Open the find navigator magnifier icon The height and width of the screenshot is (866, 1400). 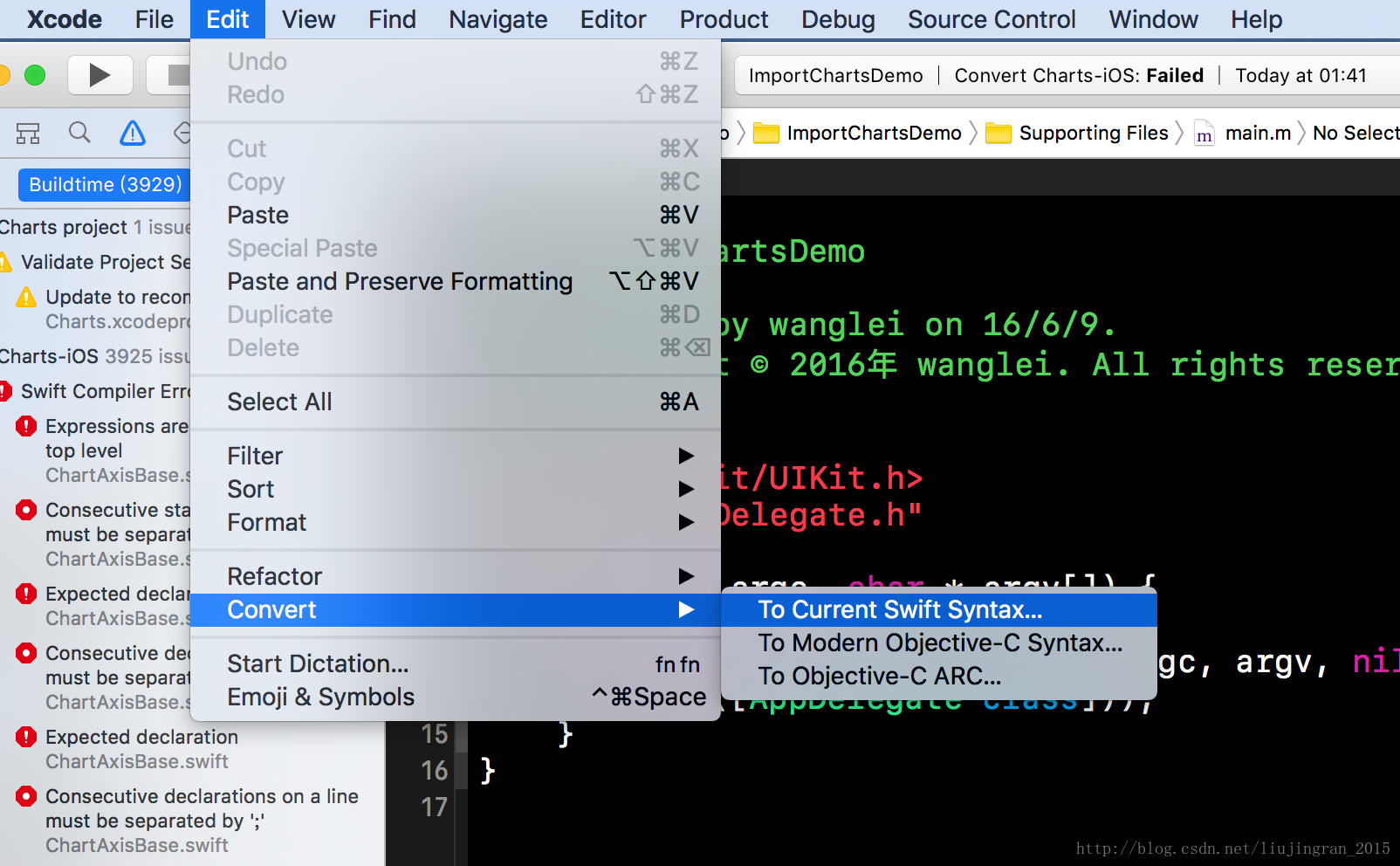point(79,133)
